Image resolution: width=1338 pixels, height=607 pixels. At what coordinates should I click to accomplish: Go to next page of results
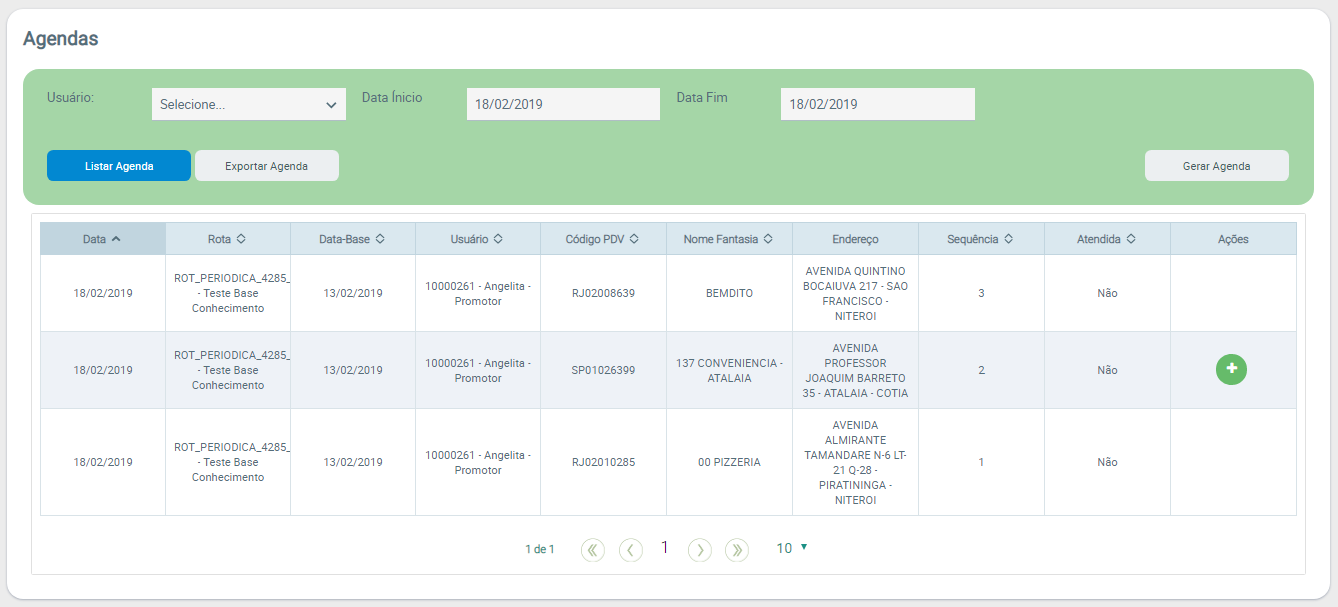[x=700, y=549]
